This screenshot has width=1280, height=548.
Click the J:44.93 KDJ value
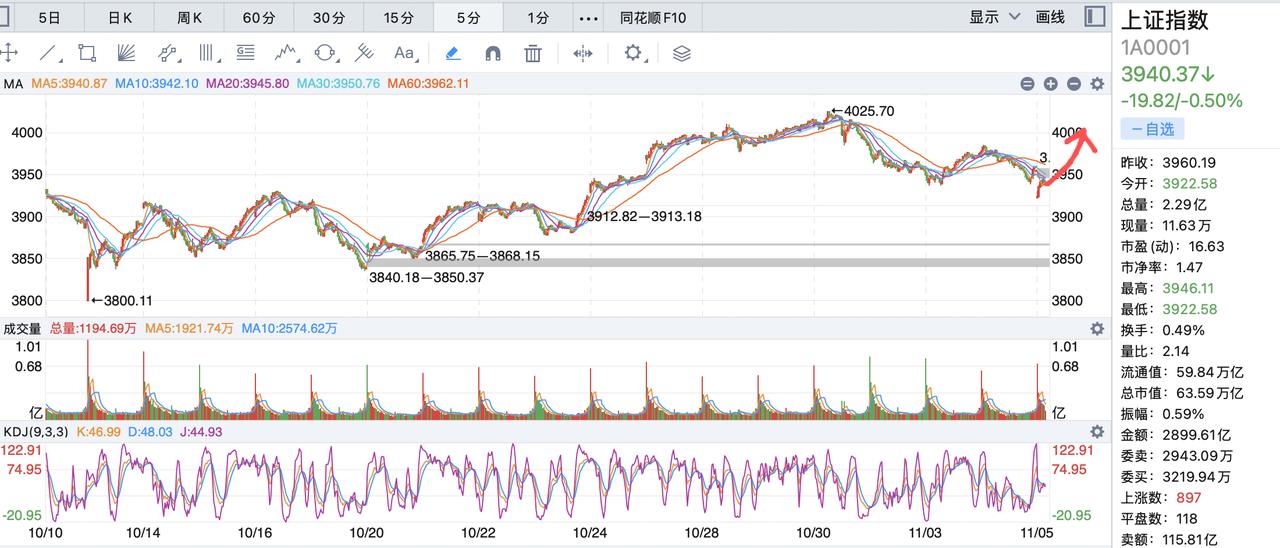pos(200,431)
